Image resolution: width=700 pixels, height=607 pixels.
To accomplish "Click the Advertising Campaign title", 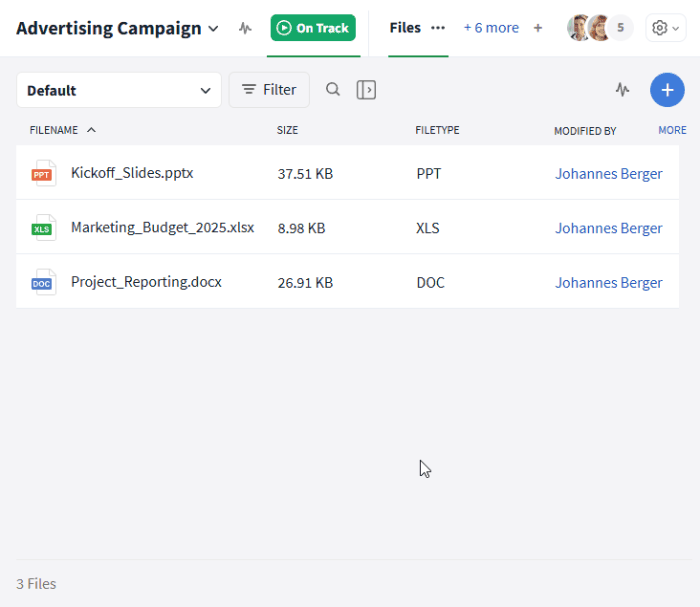I will [x=109, y=28].
